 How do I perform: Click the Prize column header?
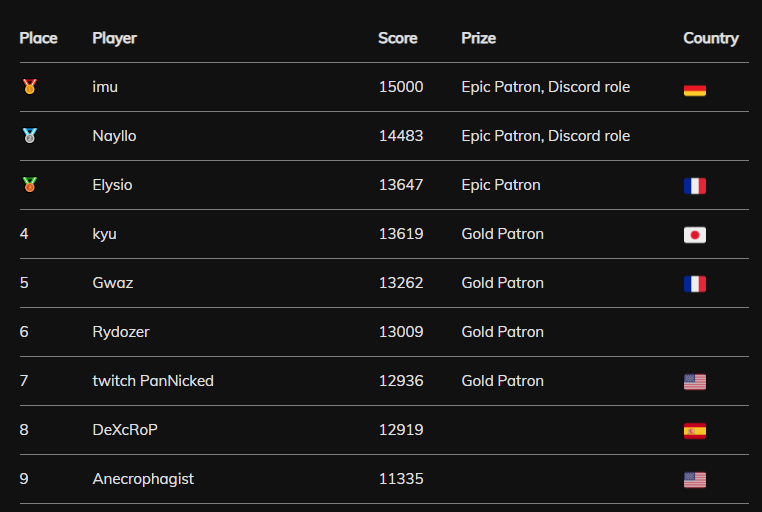pyautogui.click(x=479, y=38)
